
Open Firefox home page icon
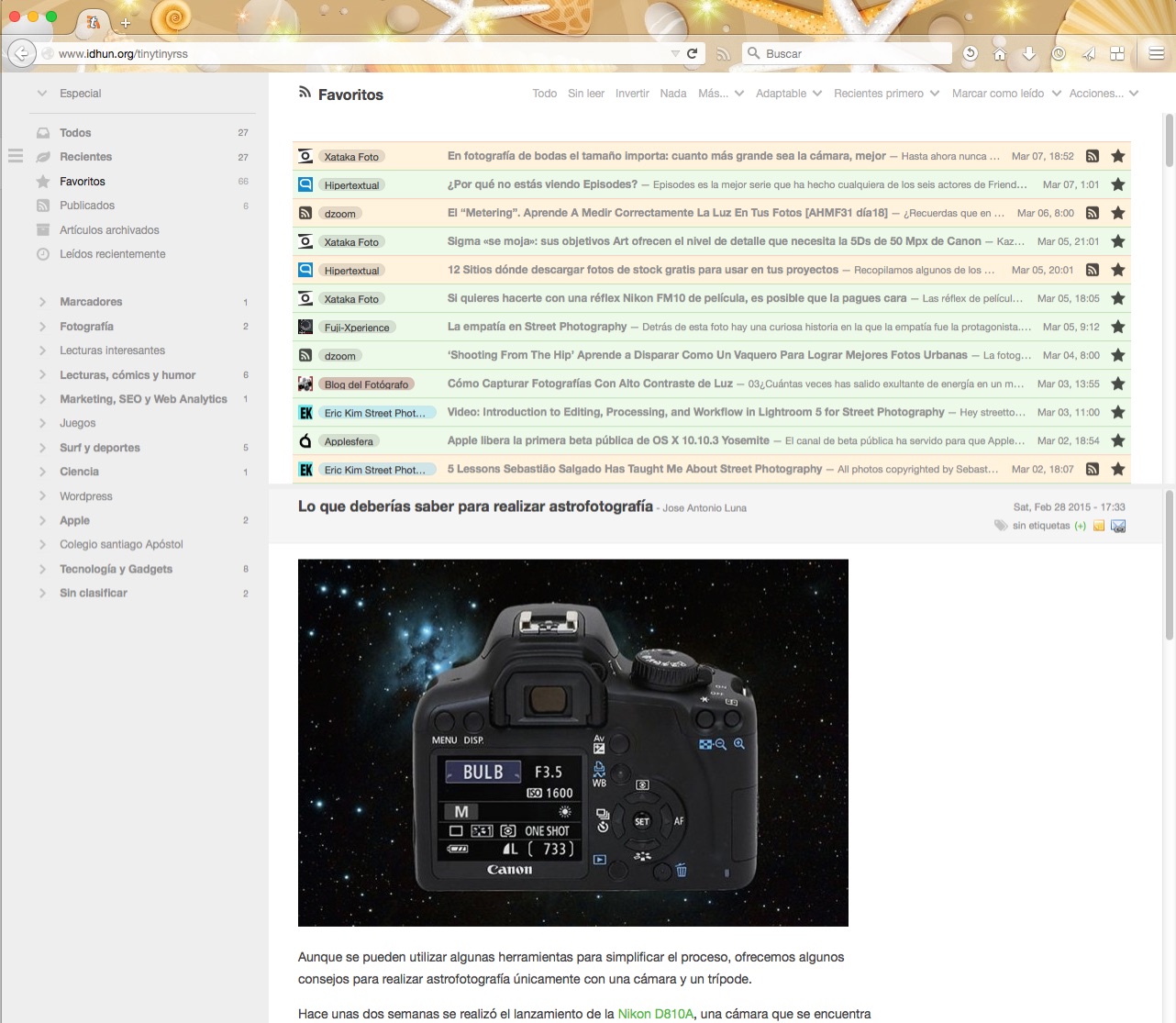pos(1000,53)
